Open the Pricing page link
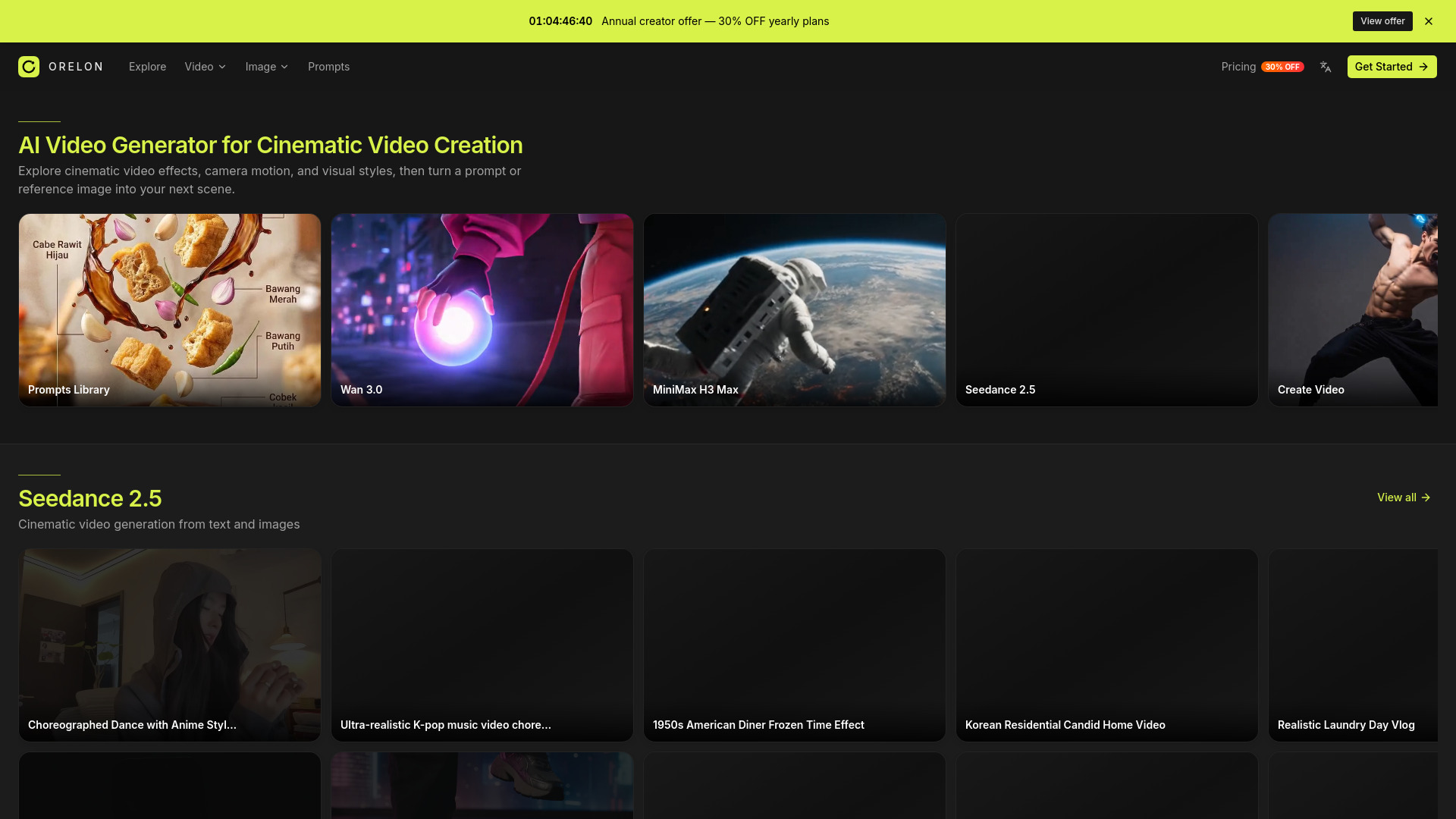This screenshot has height=819, width=1456. click(1238, 67)
